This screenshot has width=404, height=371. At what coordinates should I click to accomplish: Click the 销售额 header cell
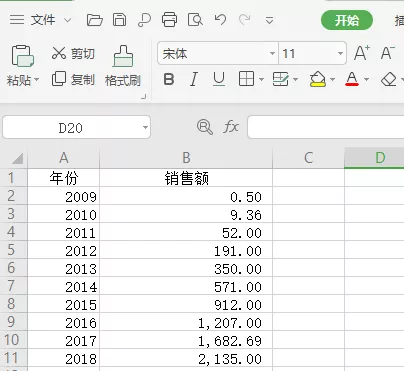(x=186, y=178)
